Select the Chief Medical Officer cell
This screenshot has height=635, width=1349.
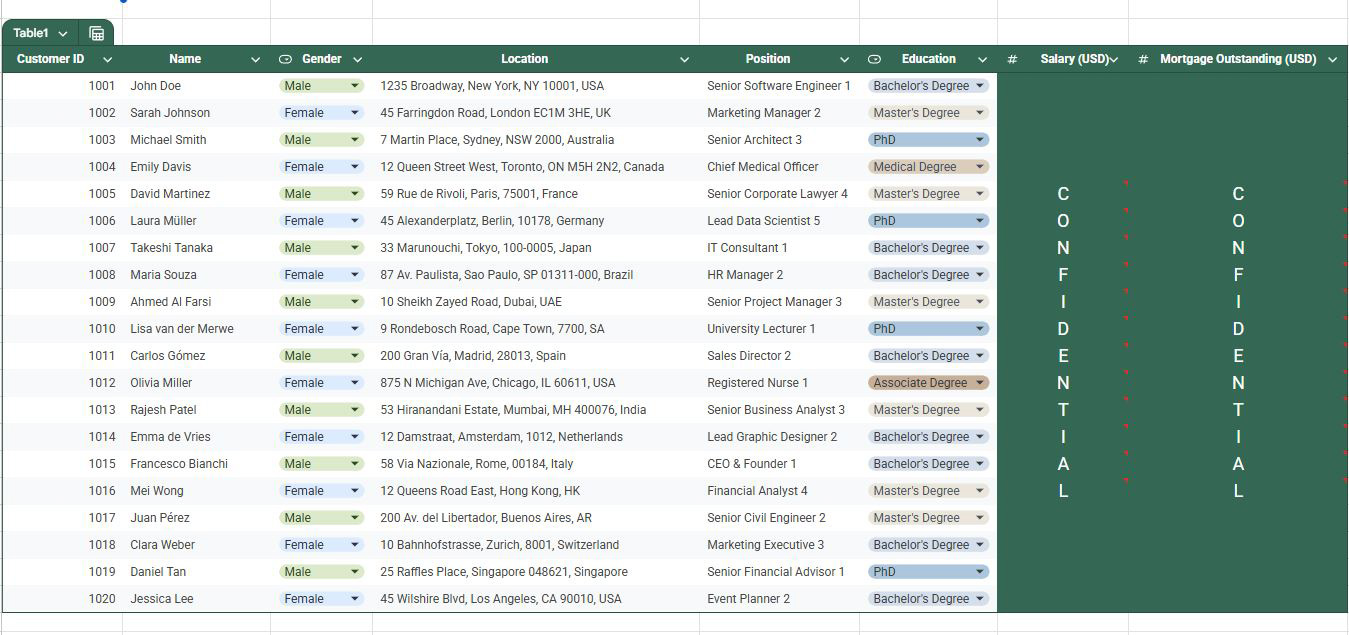click(779, 167)
